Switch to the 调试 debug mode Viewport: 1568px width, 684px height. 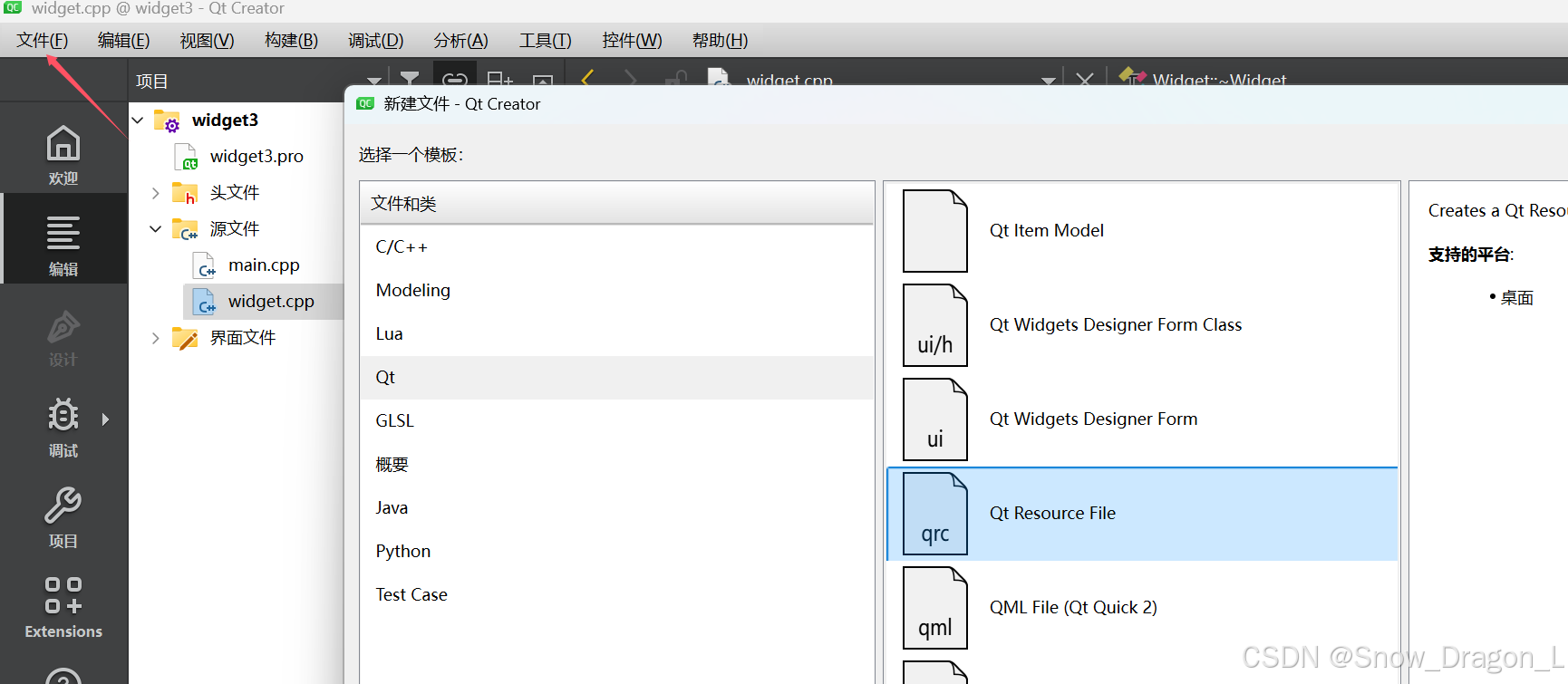[63, 427]
